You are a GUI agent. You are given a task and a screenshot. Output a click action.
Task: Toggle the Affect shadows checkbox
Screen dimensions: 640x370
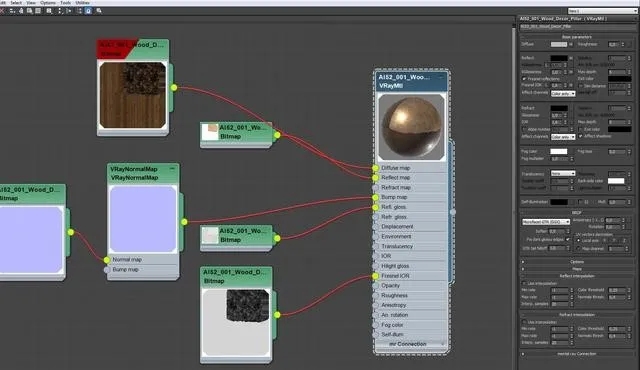(581, 136)
